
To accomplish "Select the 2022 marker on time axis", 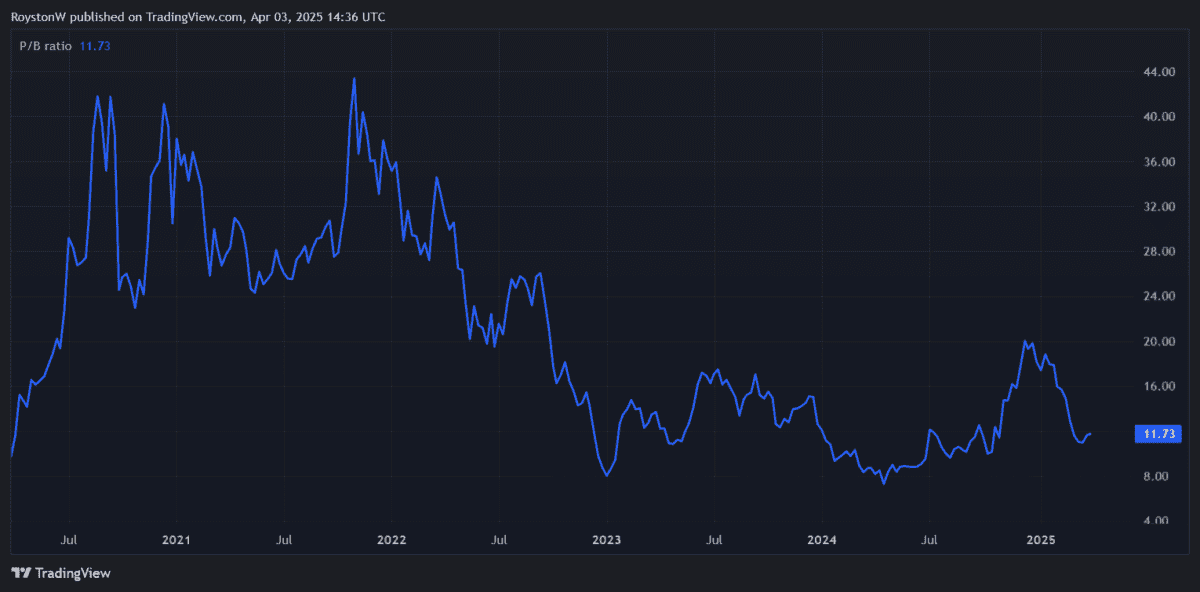I will pyautogui.click(x=391, y=540).
